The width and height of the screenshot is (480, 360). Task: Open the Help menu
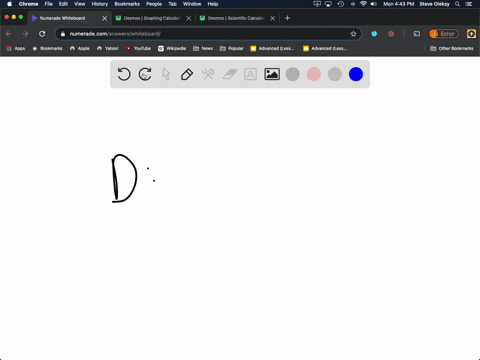pos(213,4)
